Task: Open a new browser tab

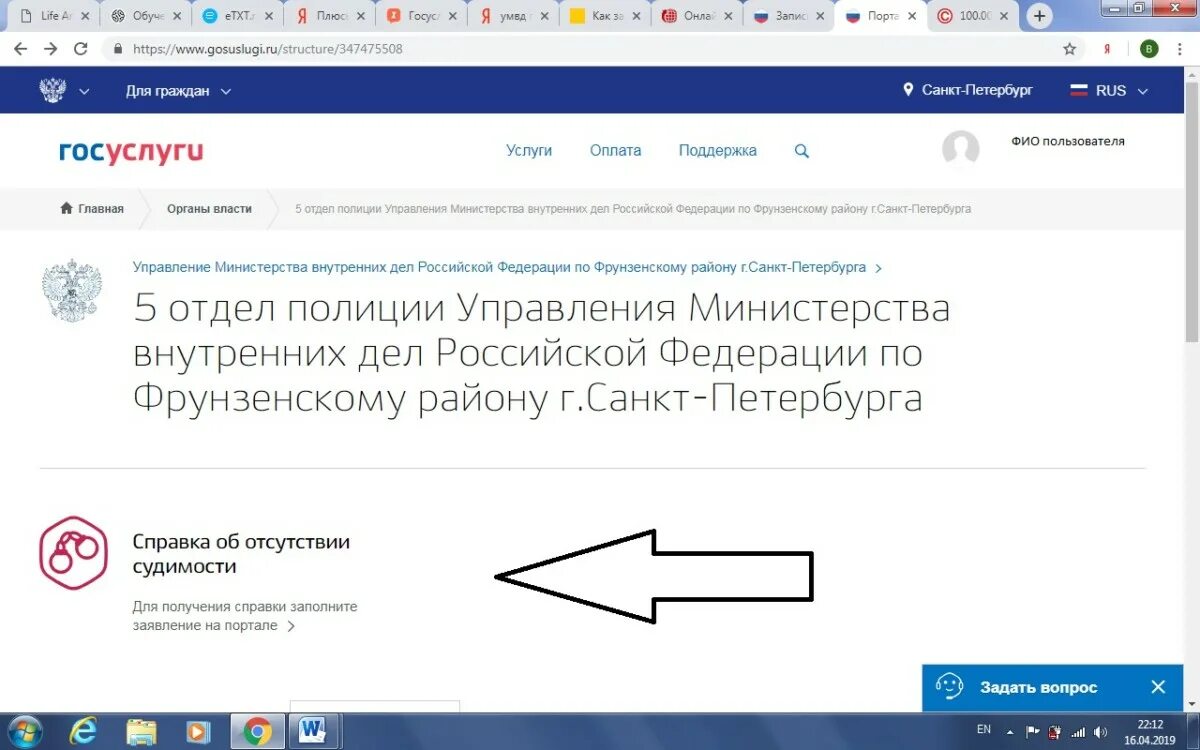Action: coord(1040,16)
